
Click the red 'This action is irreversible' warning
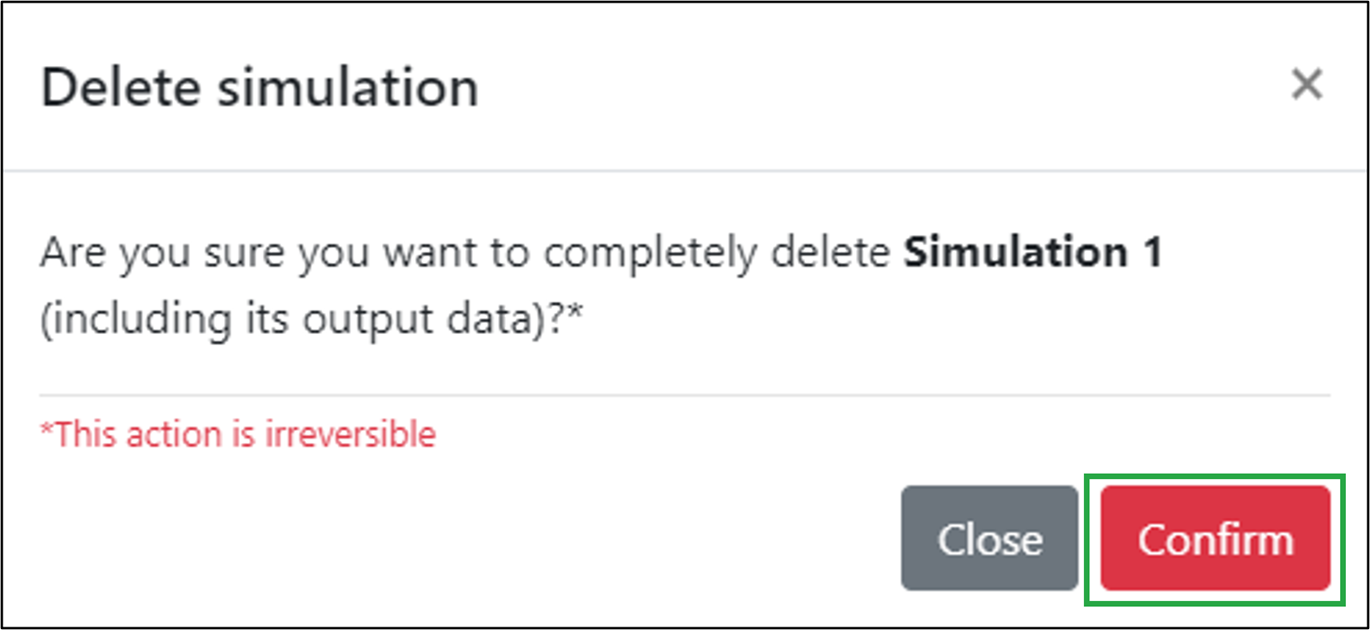point(237,435)
